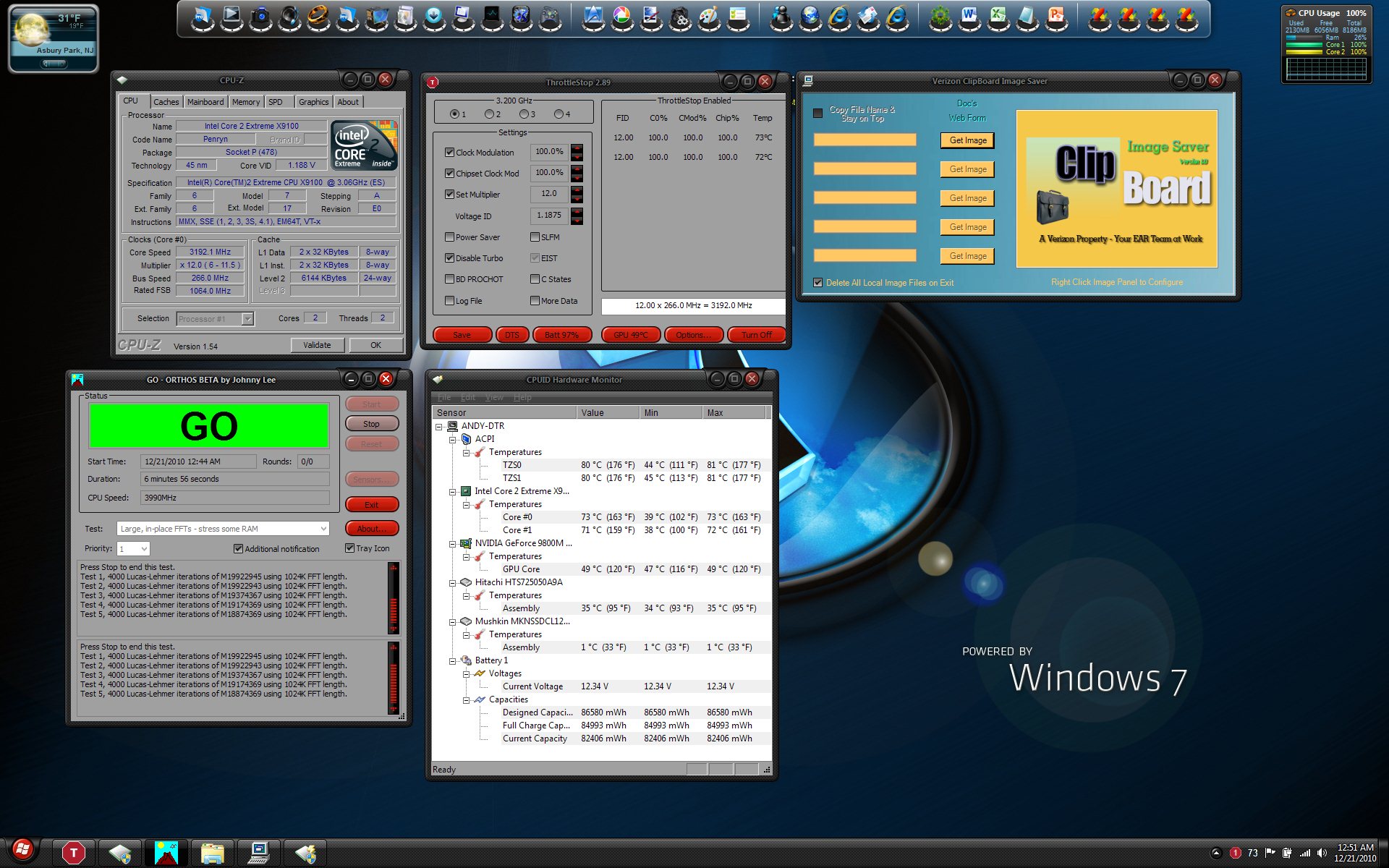Open Windows Explorer folder in taskbar
The width and height of the screenshot is (1389, 868).
click(213, 853)
